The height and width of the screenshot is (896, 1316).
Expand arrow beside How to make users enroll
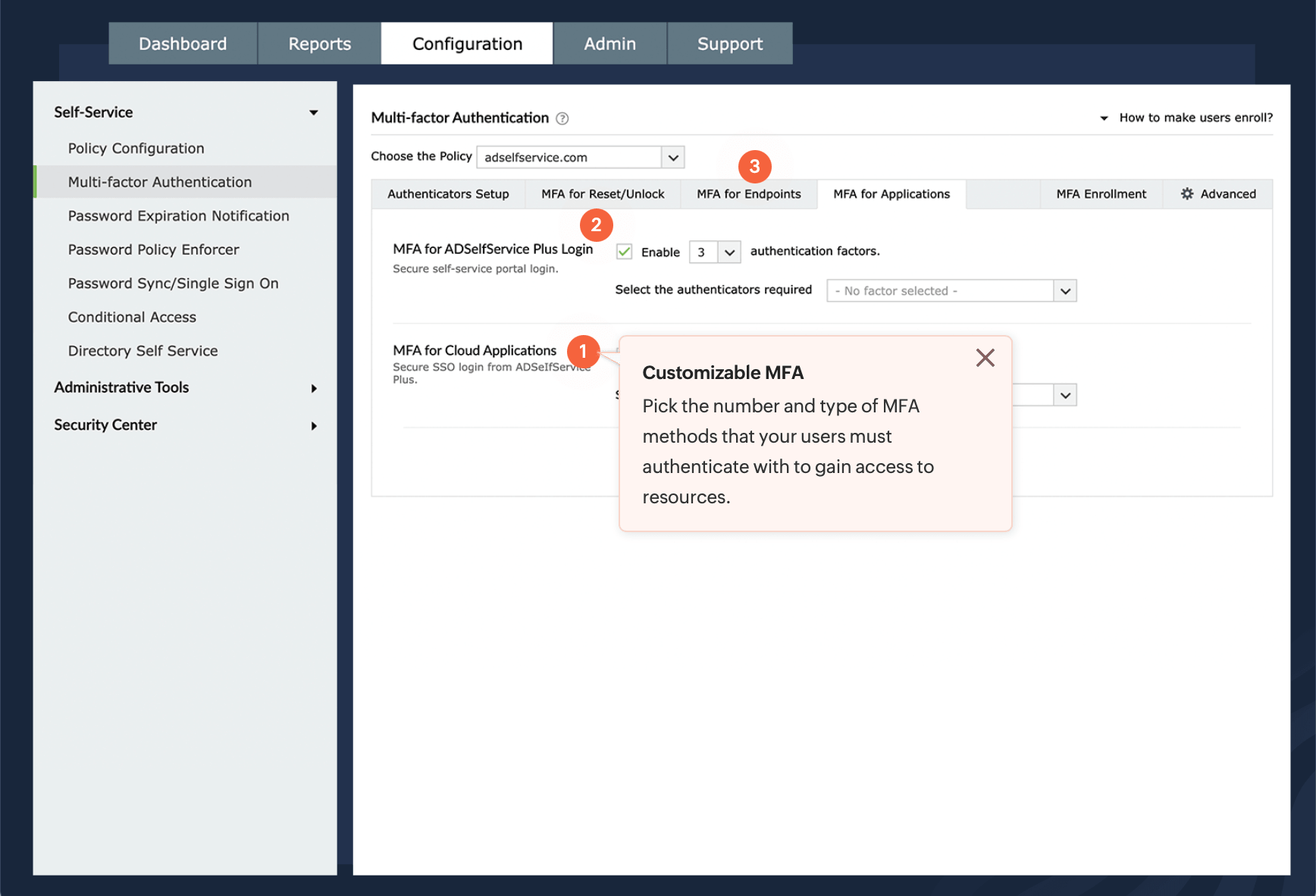tap(1104, 118)
